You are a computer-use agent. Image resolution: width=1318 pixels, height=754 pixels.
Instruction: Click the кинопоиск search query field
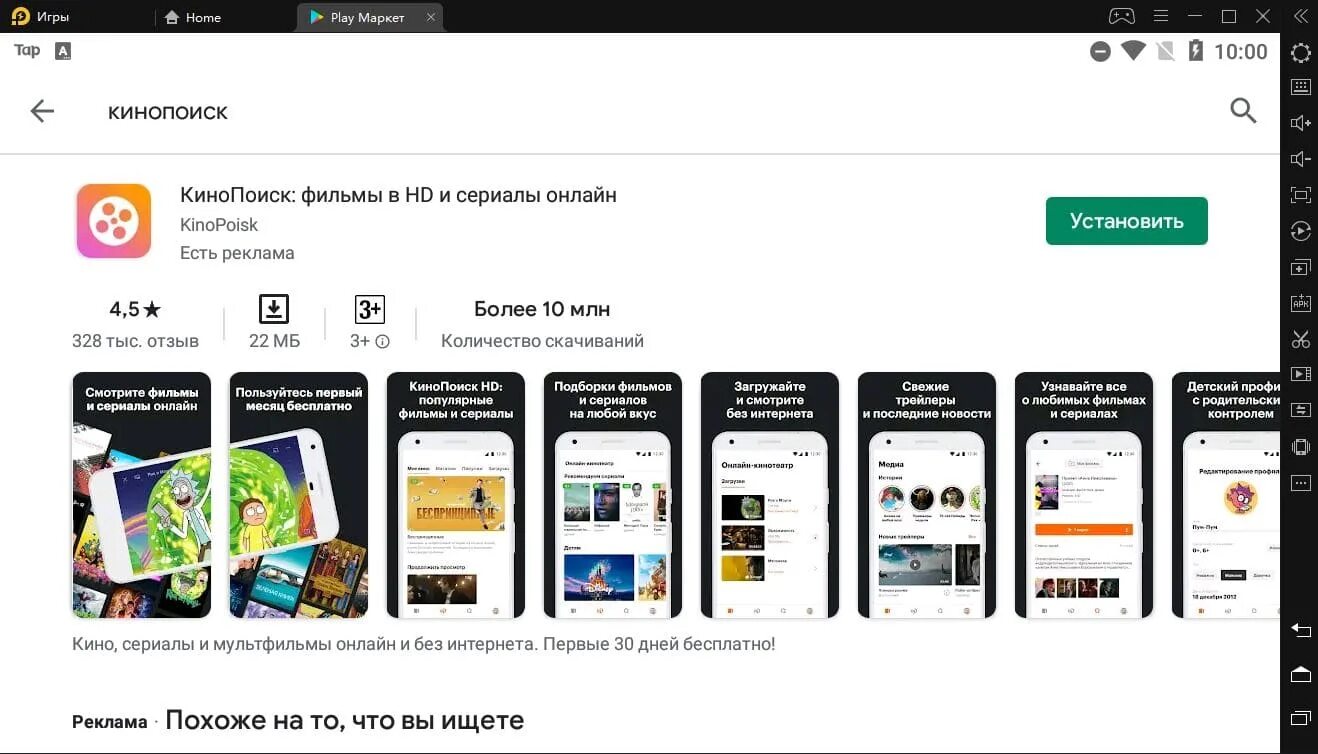168,112
